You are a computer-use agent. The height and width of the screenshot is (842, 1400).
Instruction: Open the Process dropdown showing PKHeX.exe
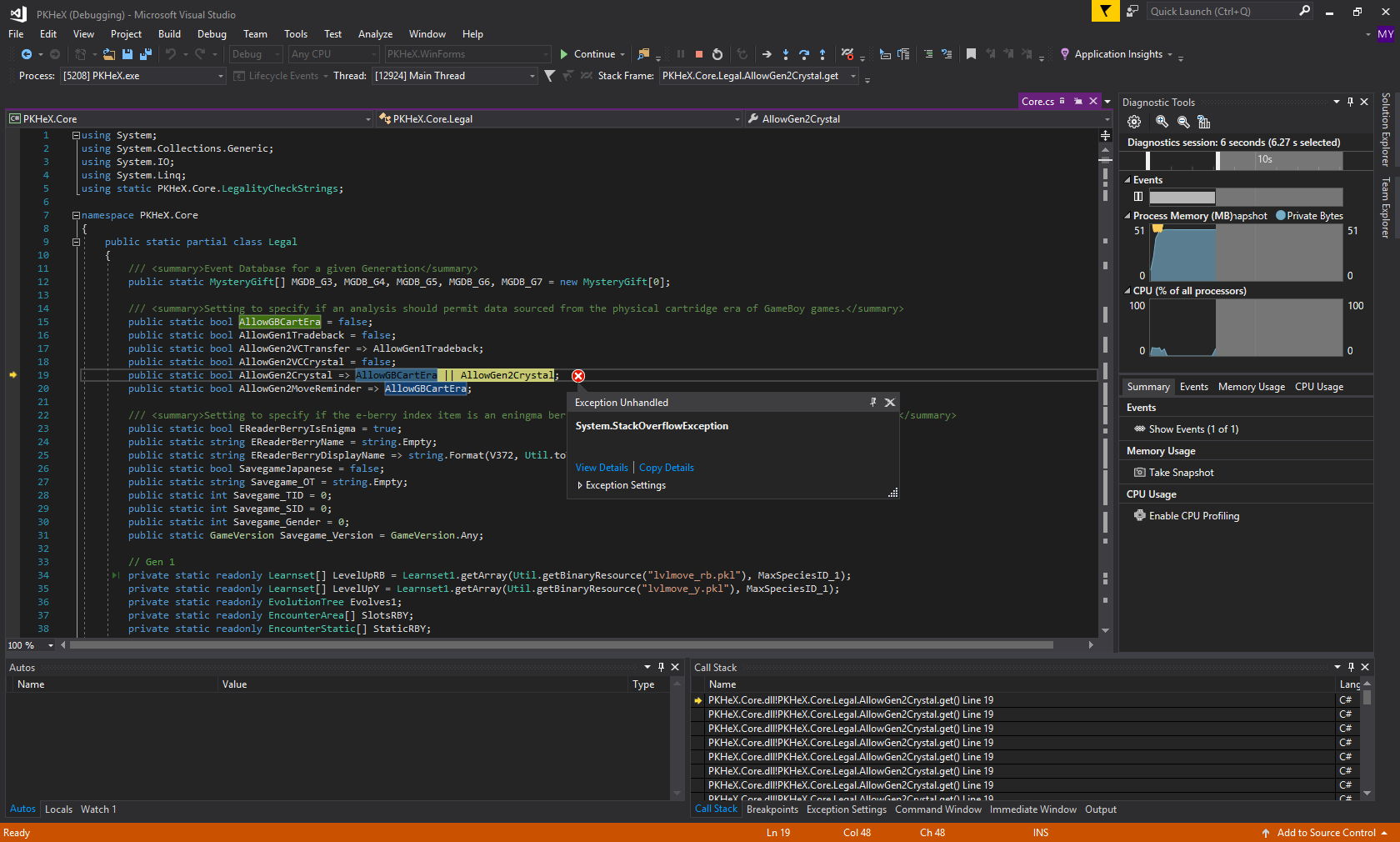[222, 75]
